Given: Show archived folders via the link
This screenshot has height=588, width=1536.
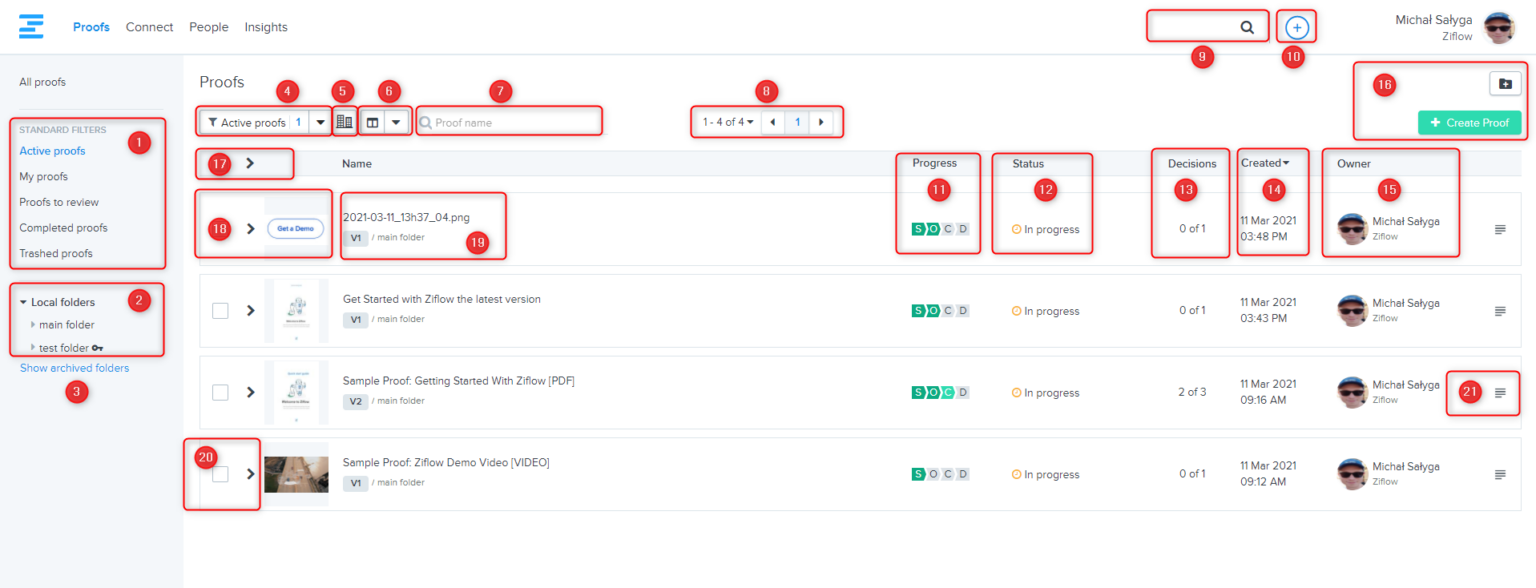Looking at the screenshot, I should pos(74,367).
